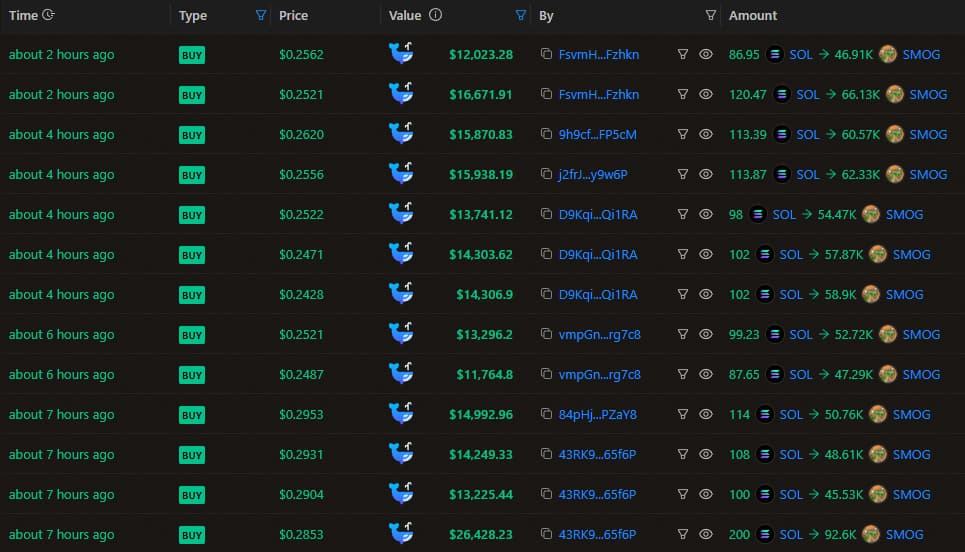Toggle the eye icon in $16,671.91 row
The image size is (965, 552).
706,94
